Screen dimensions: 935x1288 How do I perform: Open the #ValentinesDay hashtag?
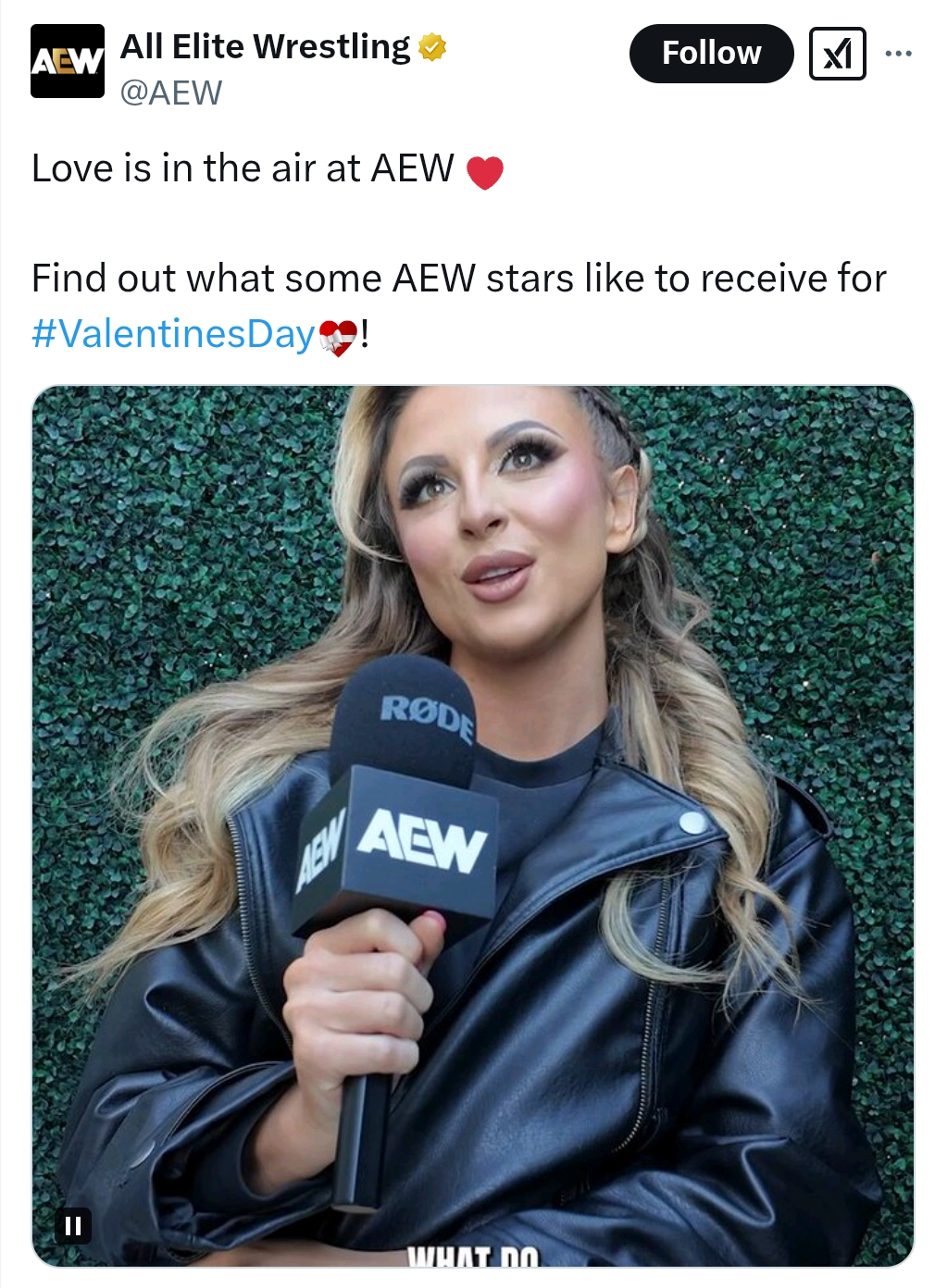click(173, 334)
